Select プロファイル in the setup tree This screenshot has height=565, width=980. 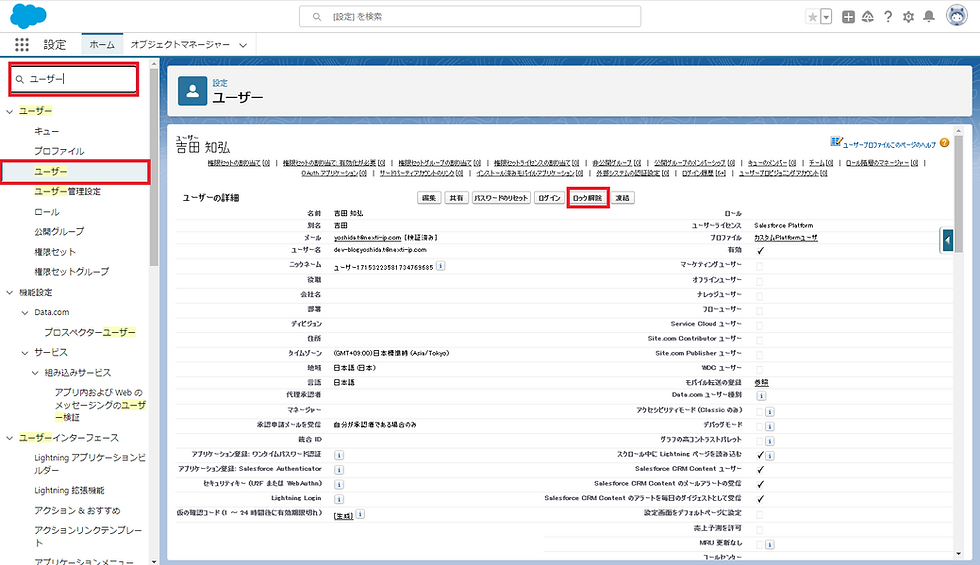pyautogui.click(x=59, y=151)
